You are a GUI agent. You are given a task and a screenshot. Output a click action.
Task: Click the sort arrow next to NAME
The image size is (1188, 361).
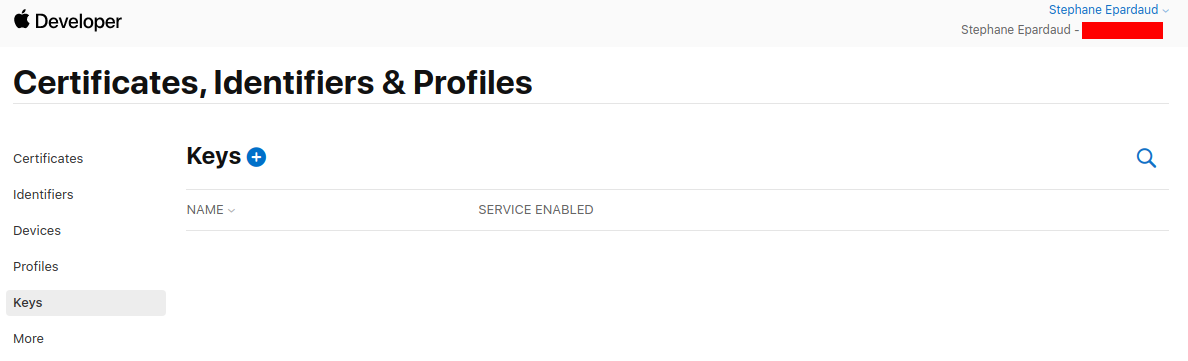coord(231,211)
